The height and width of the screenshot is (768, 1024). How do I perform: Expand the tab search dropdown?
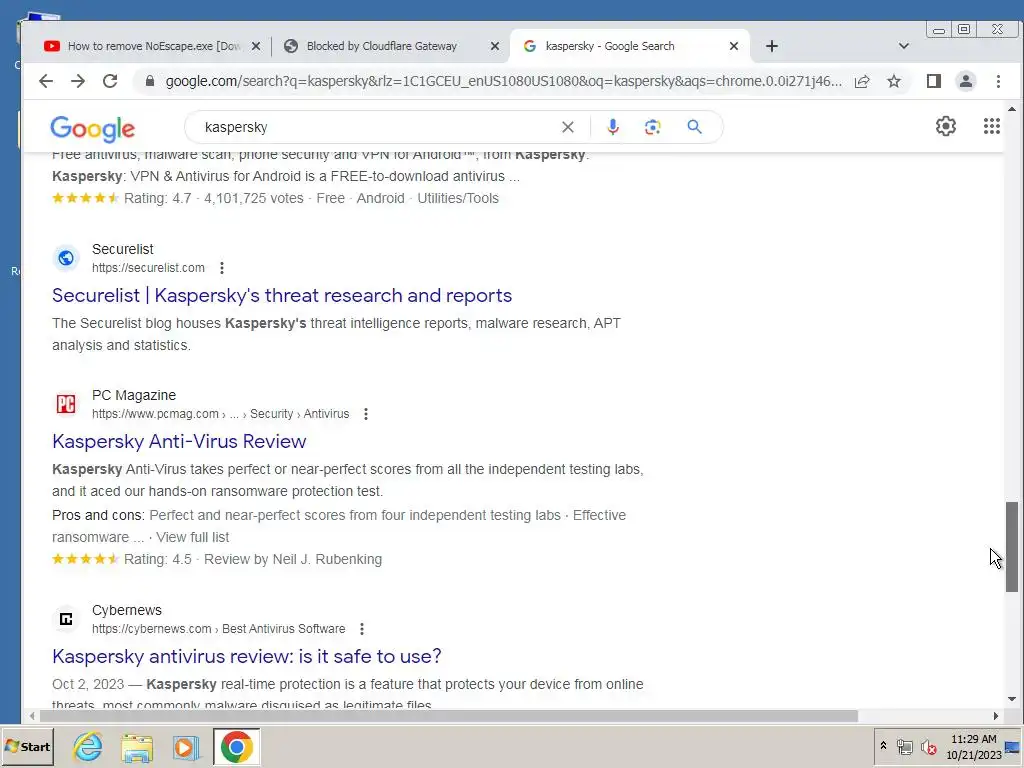pyautogui.click(x=904, y=46)
